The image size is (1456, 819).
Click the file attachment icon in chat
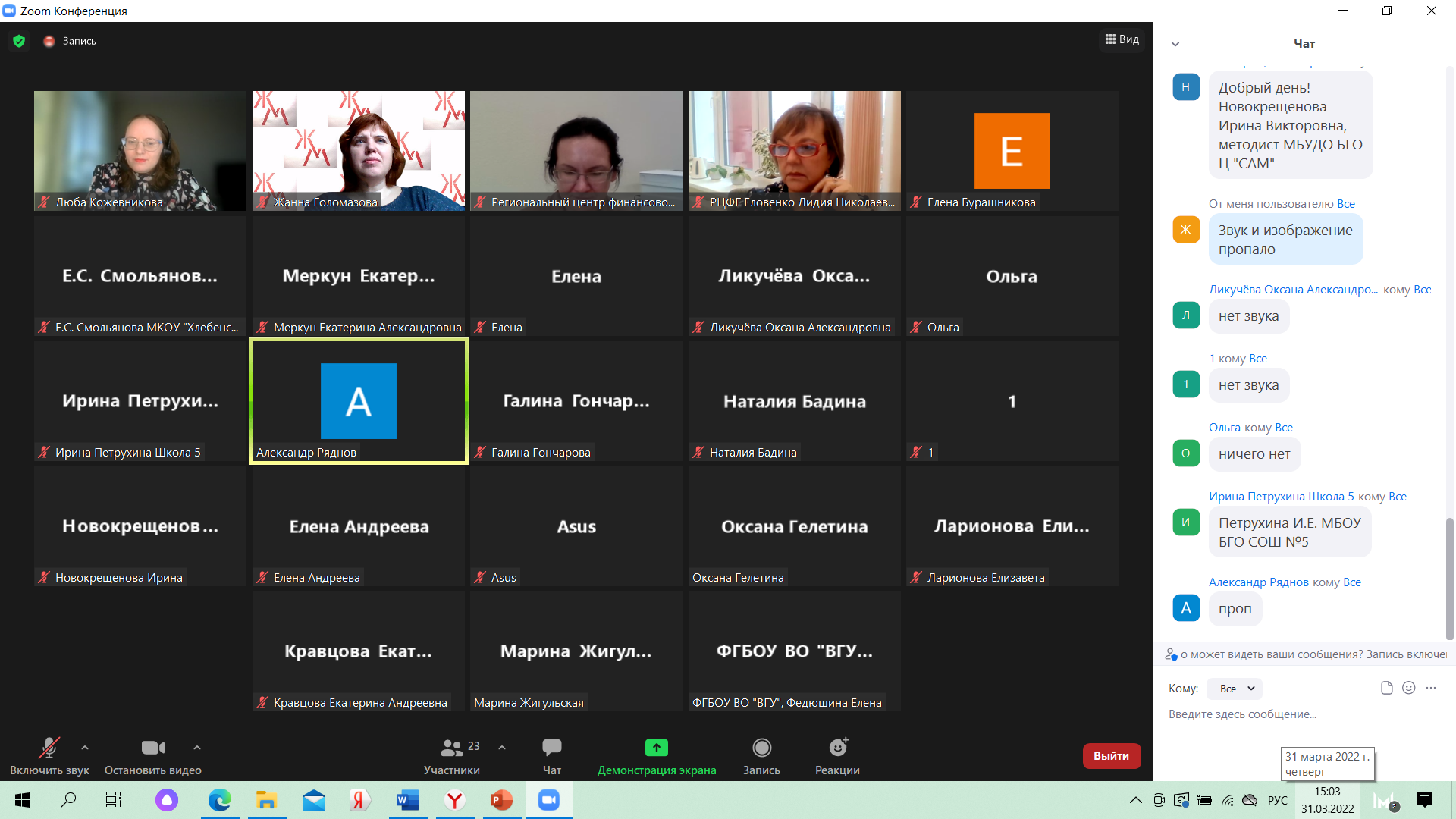[x=1386, y=688]
